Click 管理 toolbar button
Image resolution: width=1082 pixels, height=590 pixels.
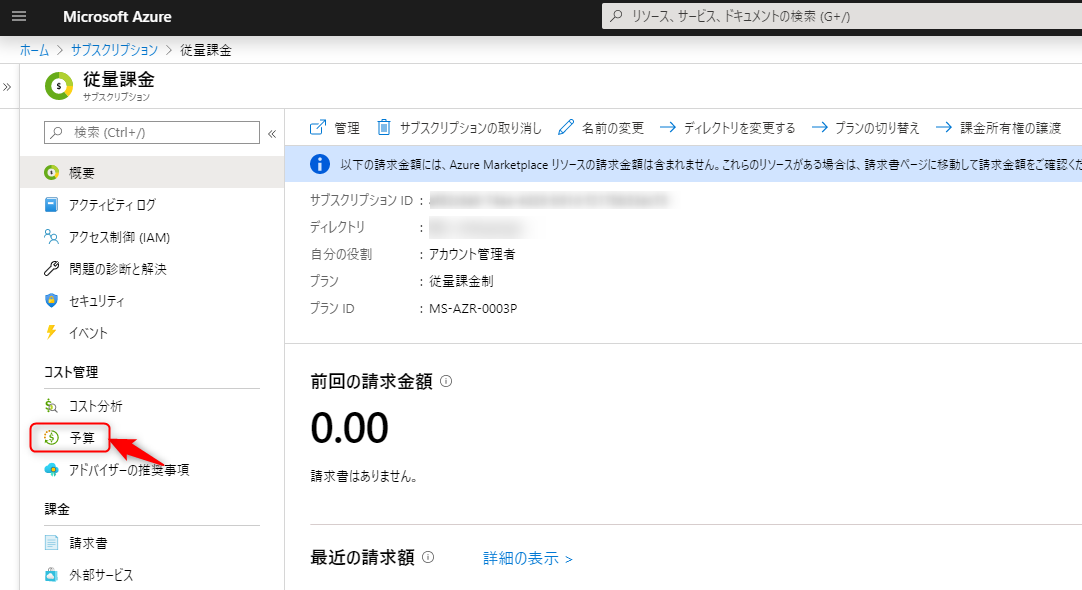click(335, 128)
